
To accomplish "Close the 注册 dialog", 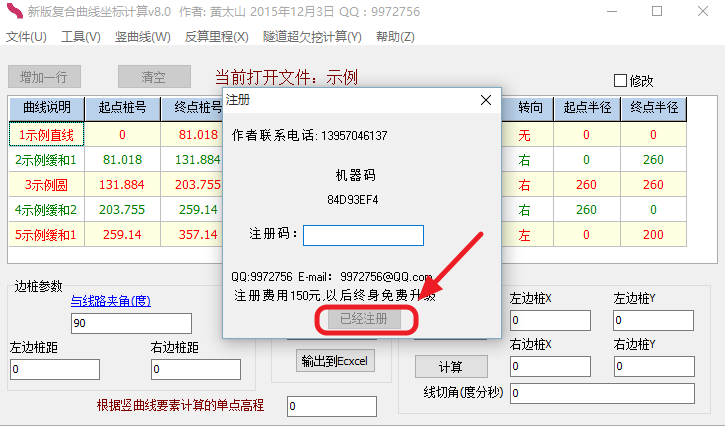I will point(485,100).
